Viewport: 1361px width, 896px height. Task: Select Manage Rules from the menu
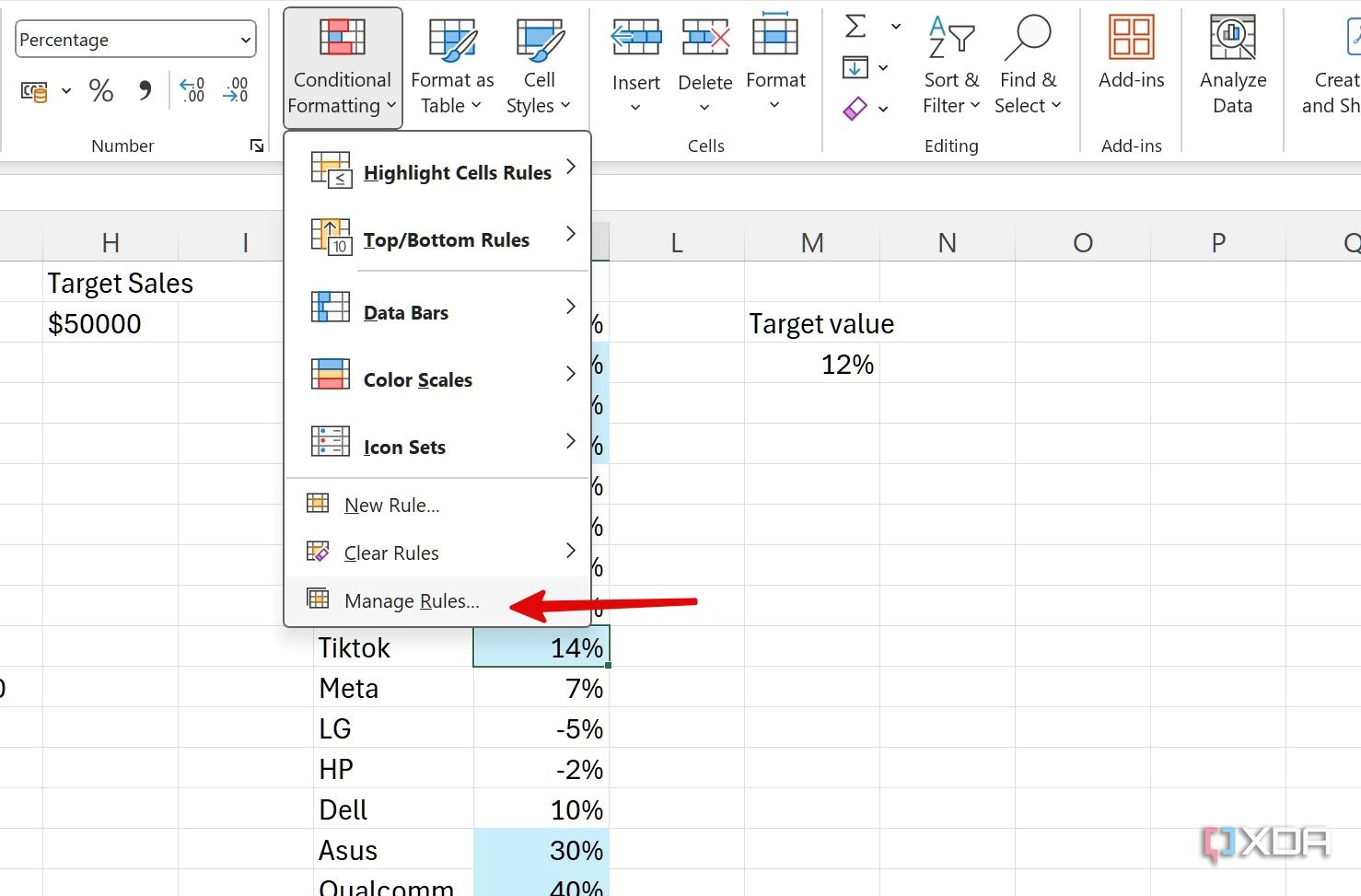click(412, 600)
